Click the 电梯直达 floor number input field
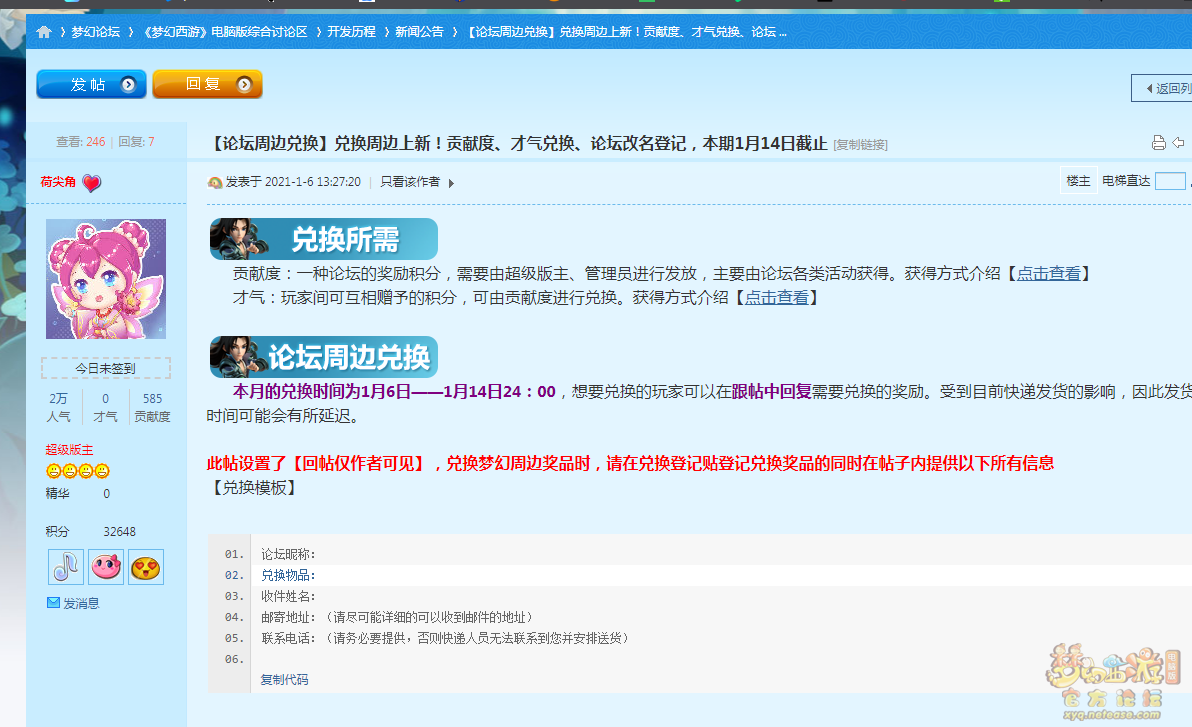This screenshot has width=1192, height=727. tap(1169, 181)
